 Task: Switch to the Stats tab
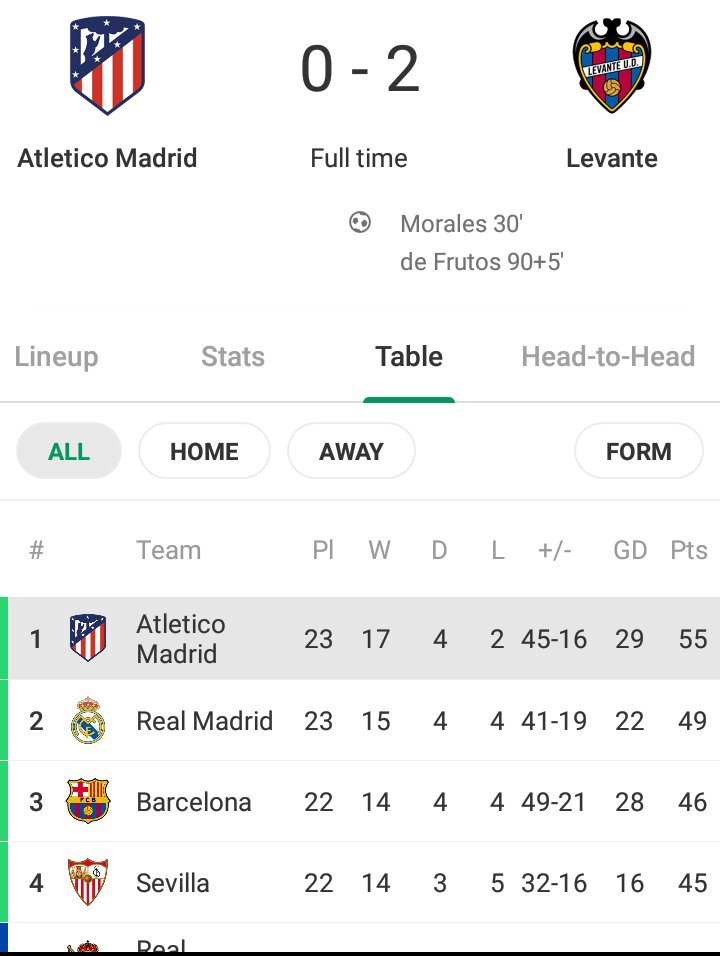pyautogui.click(x=233, y=357)
